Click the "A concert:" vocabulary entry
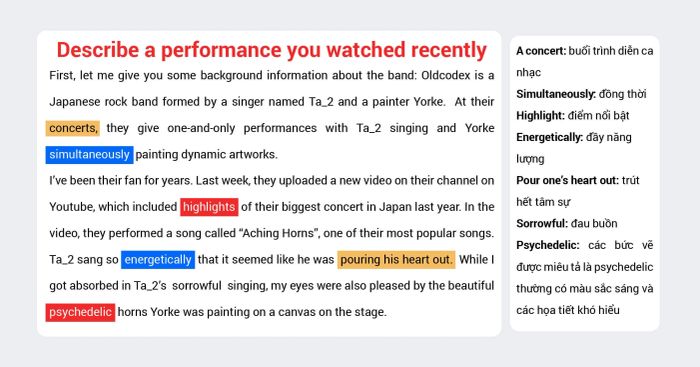Image resolution: width=700 pixels, height=367 pixels. tap(541, 51)
